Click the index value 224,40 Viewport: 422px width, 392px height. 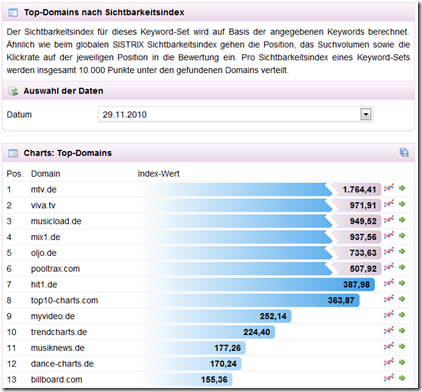(x=257, y=332)
